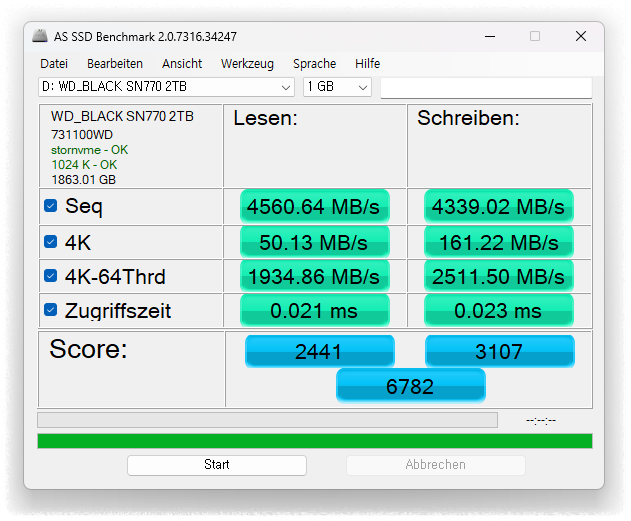The width and height of the screenshot is (631, 521).
Task: Open the Bearbeiten menu
Action: click(115, 64)
